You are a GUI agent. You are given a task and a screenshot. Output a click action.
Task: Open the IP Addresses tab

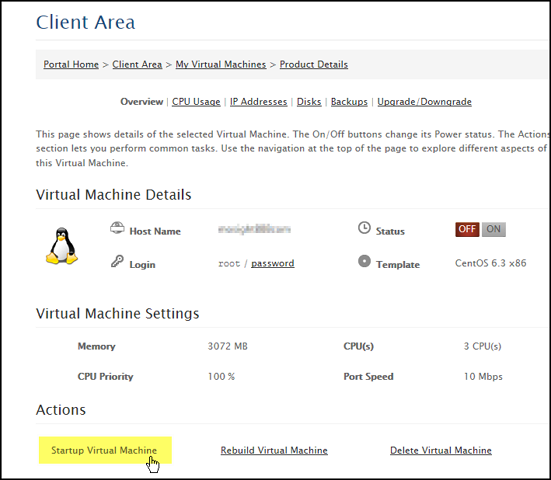point(259,102)
